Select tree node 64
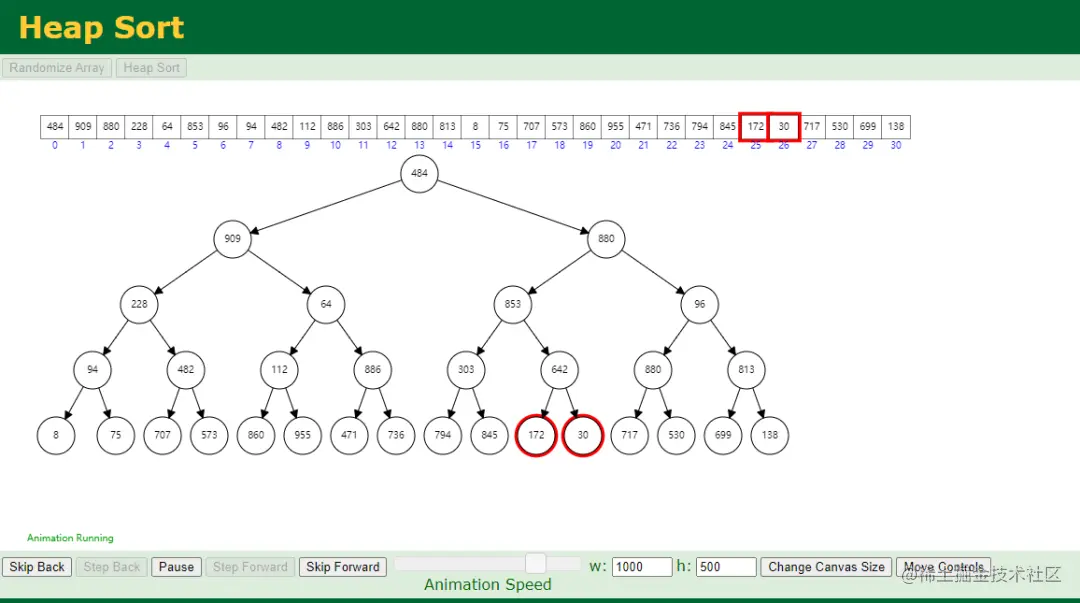Viewport: 1080px width, 603px height. pos(326,304)
